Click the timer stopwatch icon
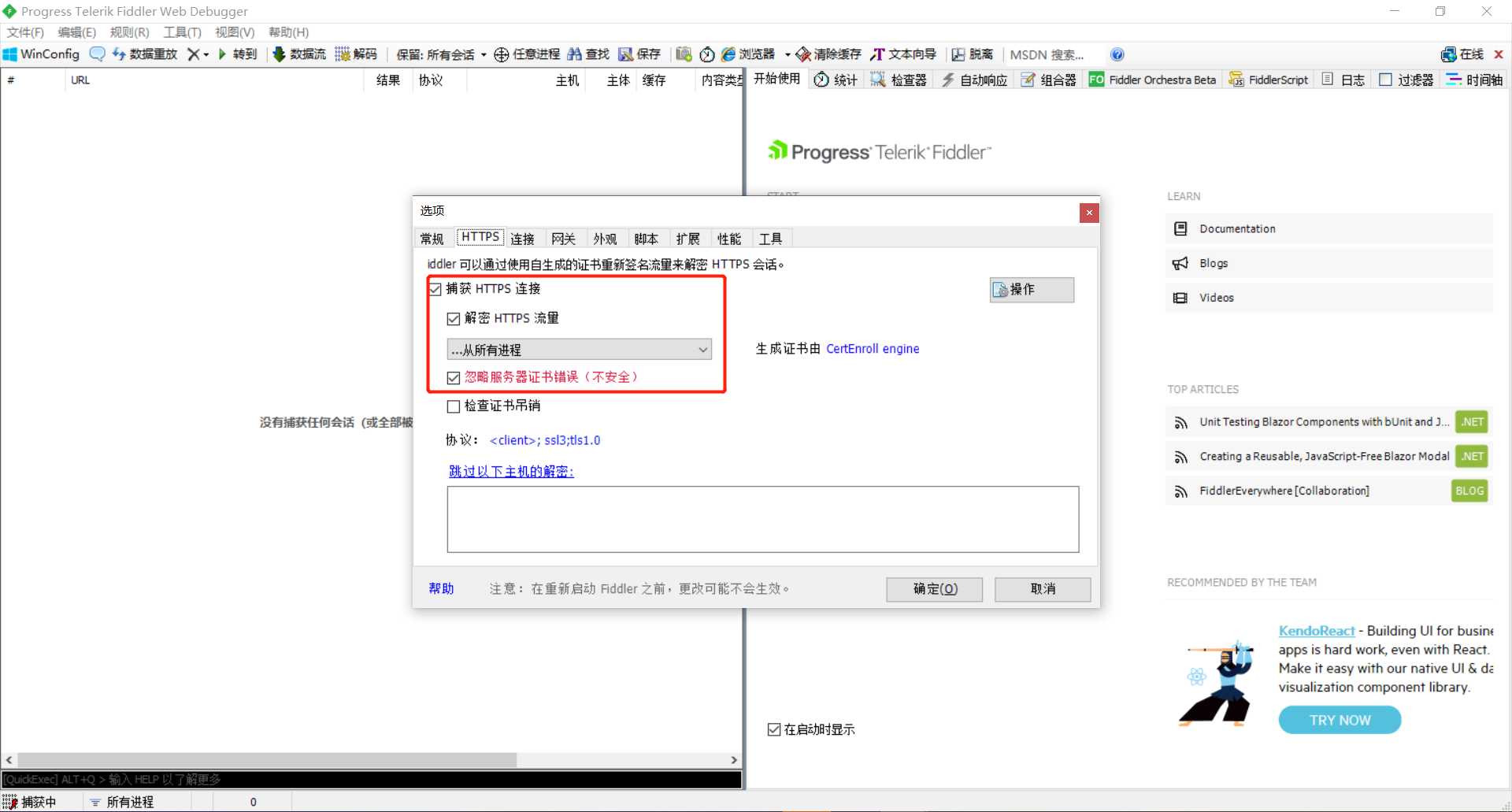The height and width of the screenshot is (812, 1512). pyautogui.click(x=707, y=54)
